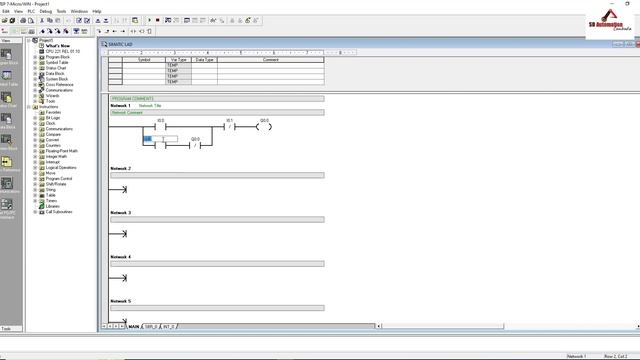
Task: Select Libraries in instruction tree
Action: [53, 206]
